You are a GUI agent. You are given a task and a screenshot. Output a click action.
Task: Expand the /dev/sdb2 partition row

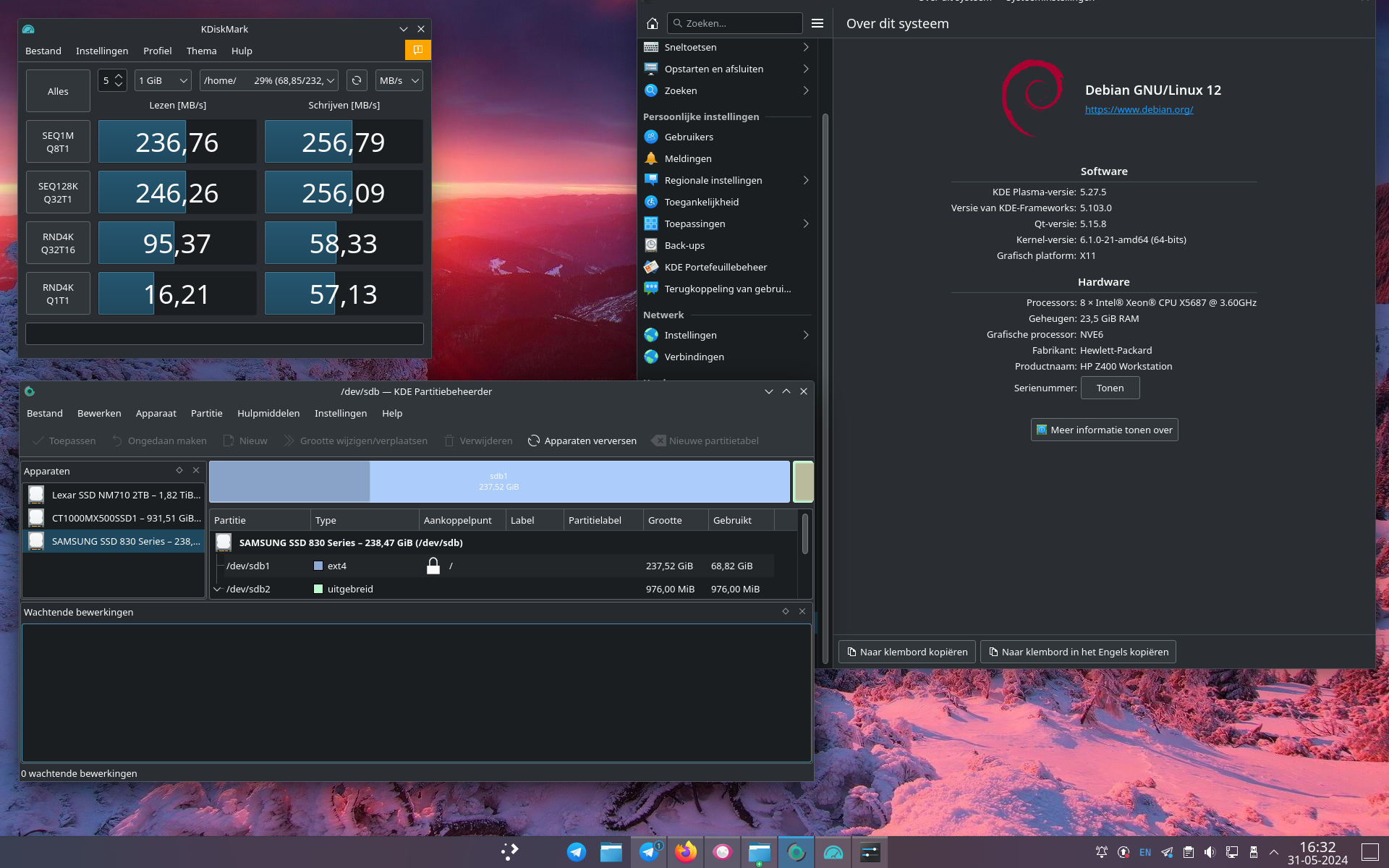217,589
